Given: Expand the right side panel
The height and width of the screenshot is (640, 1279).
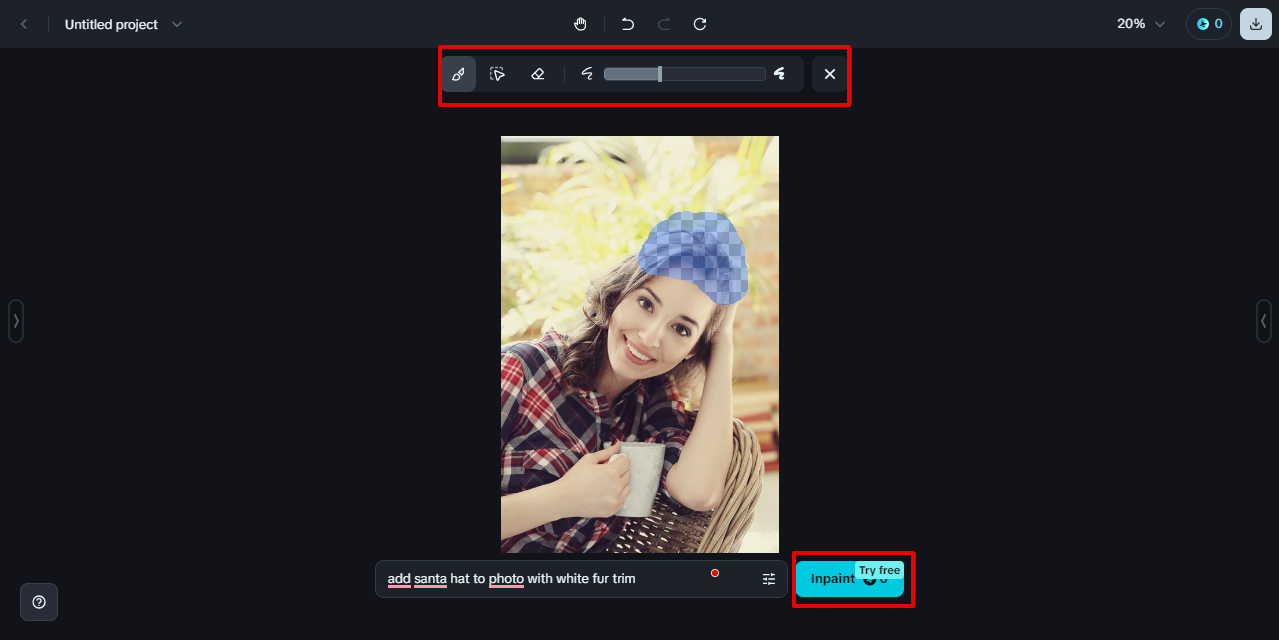Looking at the screenshot, I should (1263, 321).
